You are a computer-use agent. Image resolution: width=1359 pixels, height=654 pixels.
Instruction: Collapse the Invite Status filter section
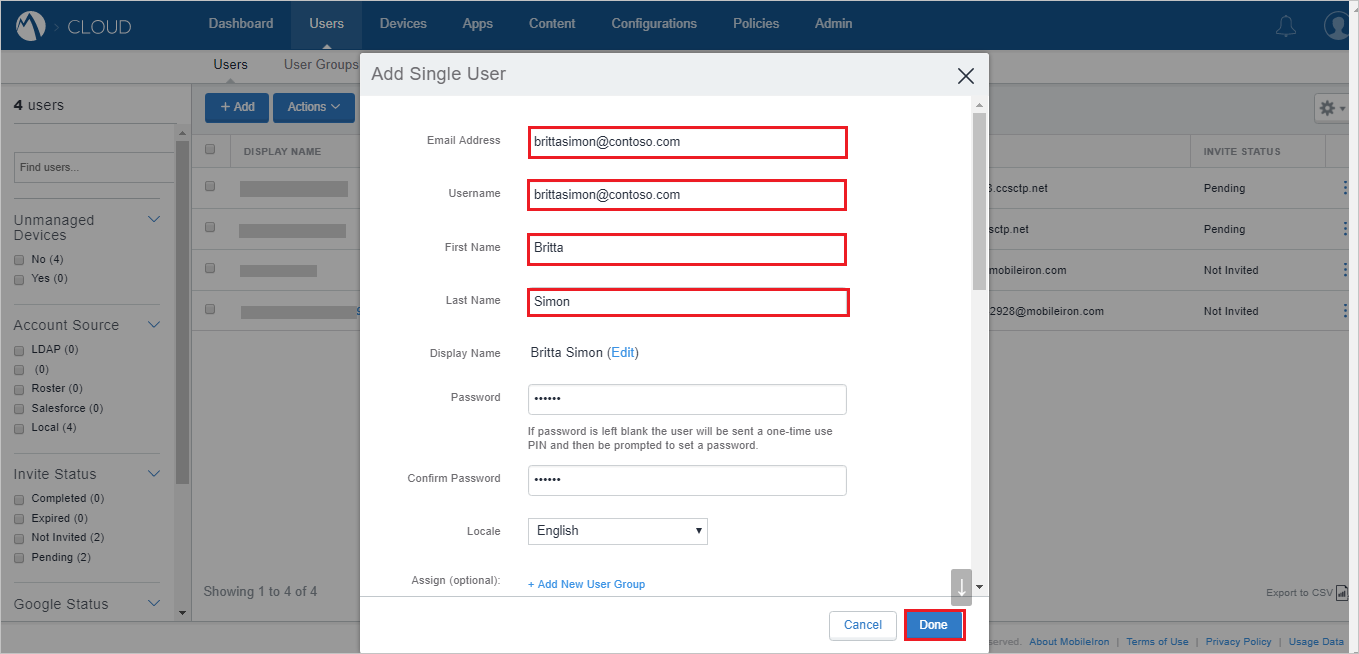(x=154, y=473)
